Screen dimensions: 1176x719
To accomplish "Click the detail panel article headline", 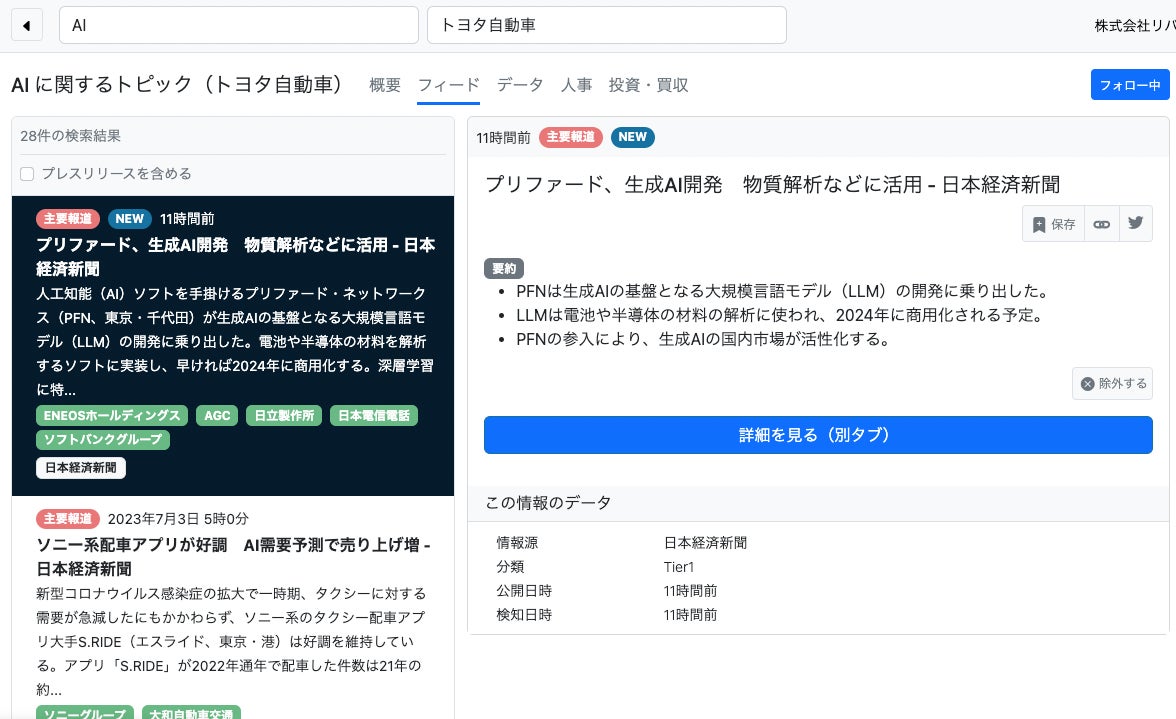I will coord(772,184).
